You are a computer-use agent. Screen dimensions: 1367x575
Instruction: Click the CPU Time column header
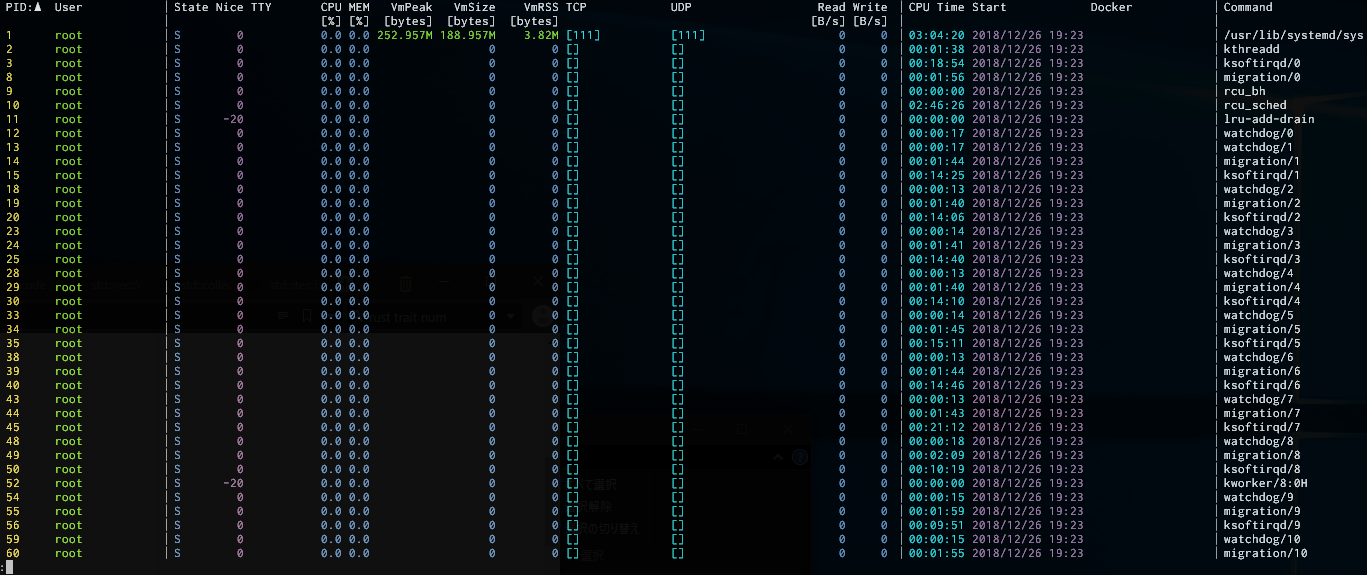click(936, 8)
